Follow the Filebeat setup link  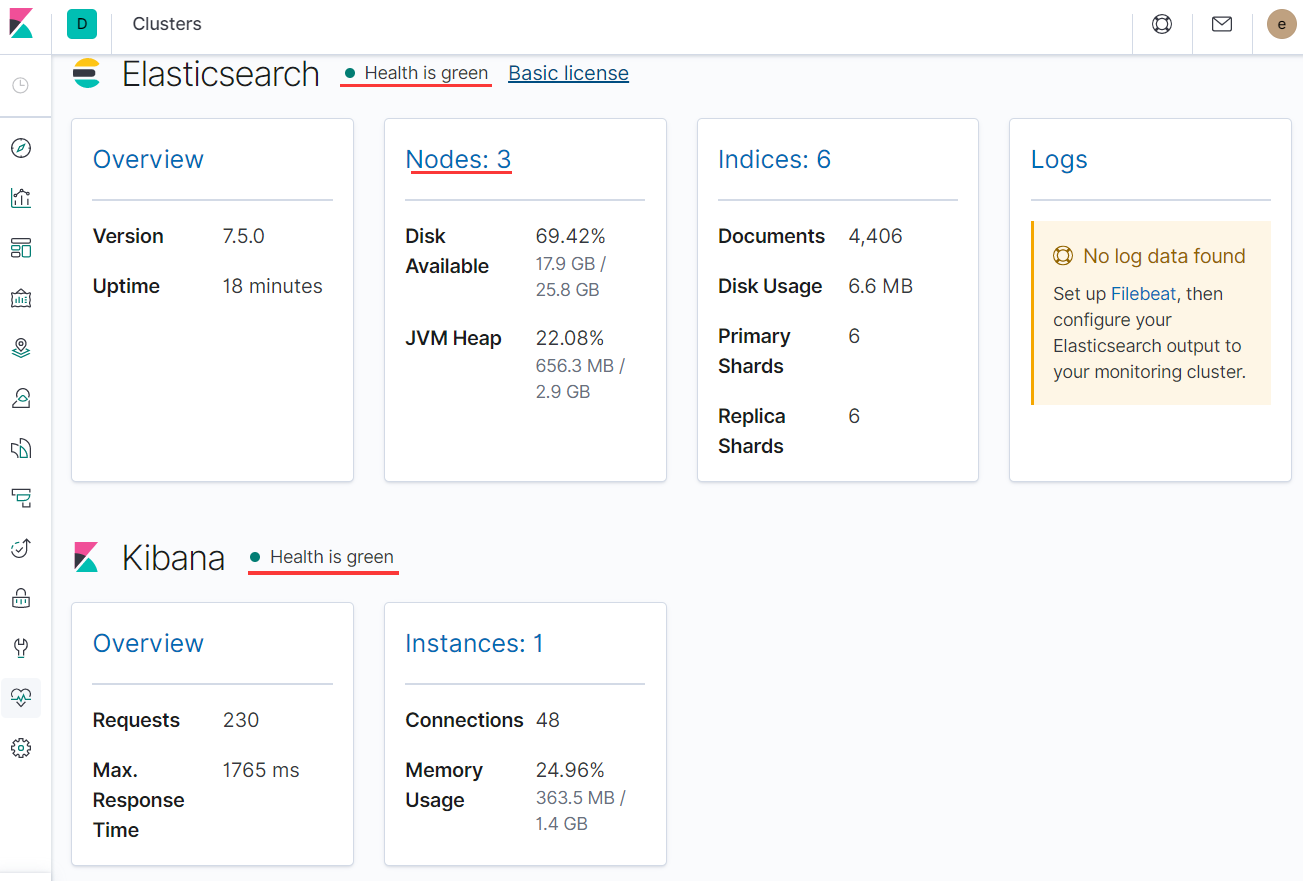tap(1145, 294)
